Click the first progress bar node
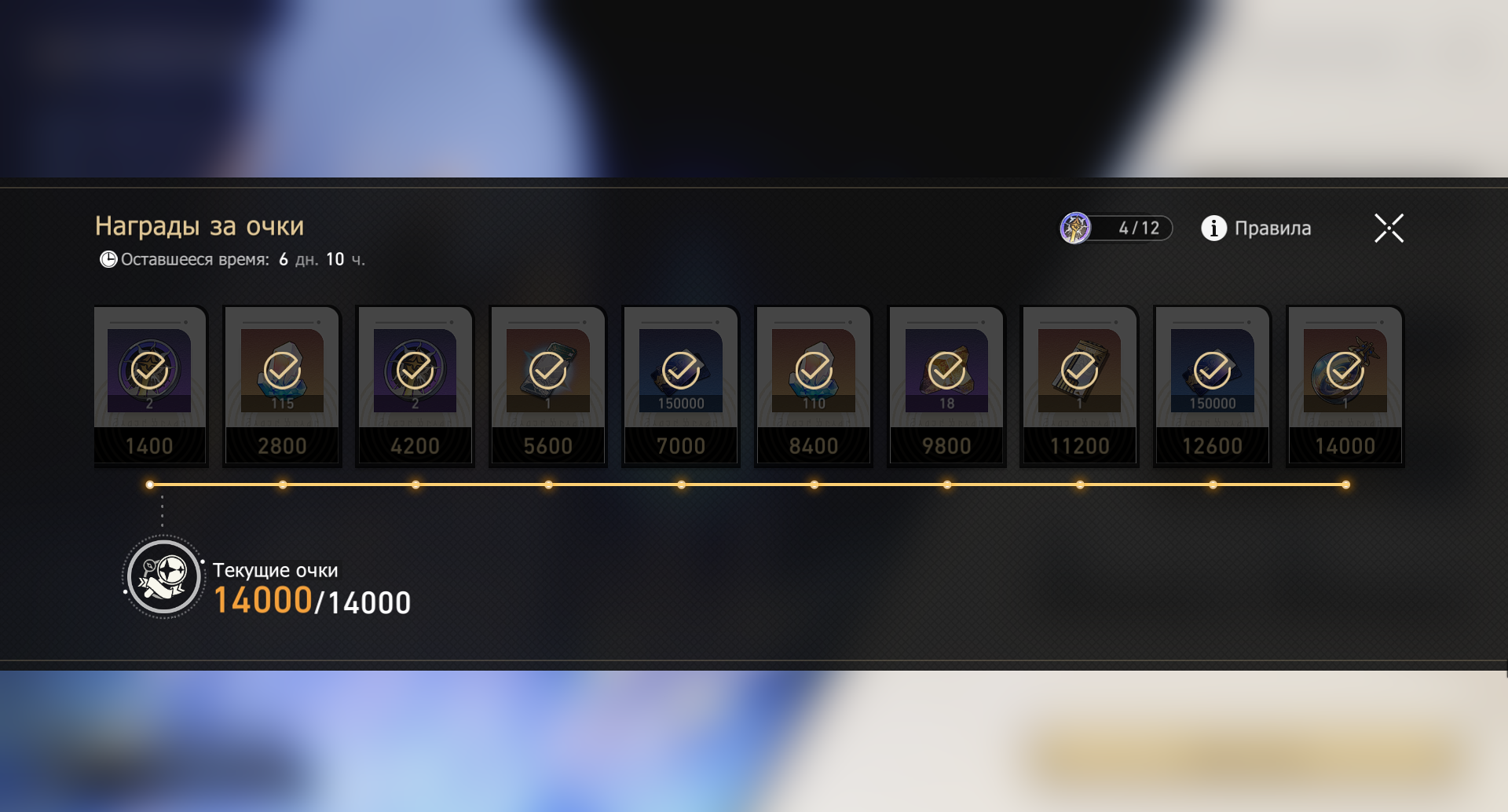This screenshot has width=1508, height=812. [149, 485]
